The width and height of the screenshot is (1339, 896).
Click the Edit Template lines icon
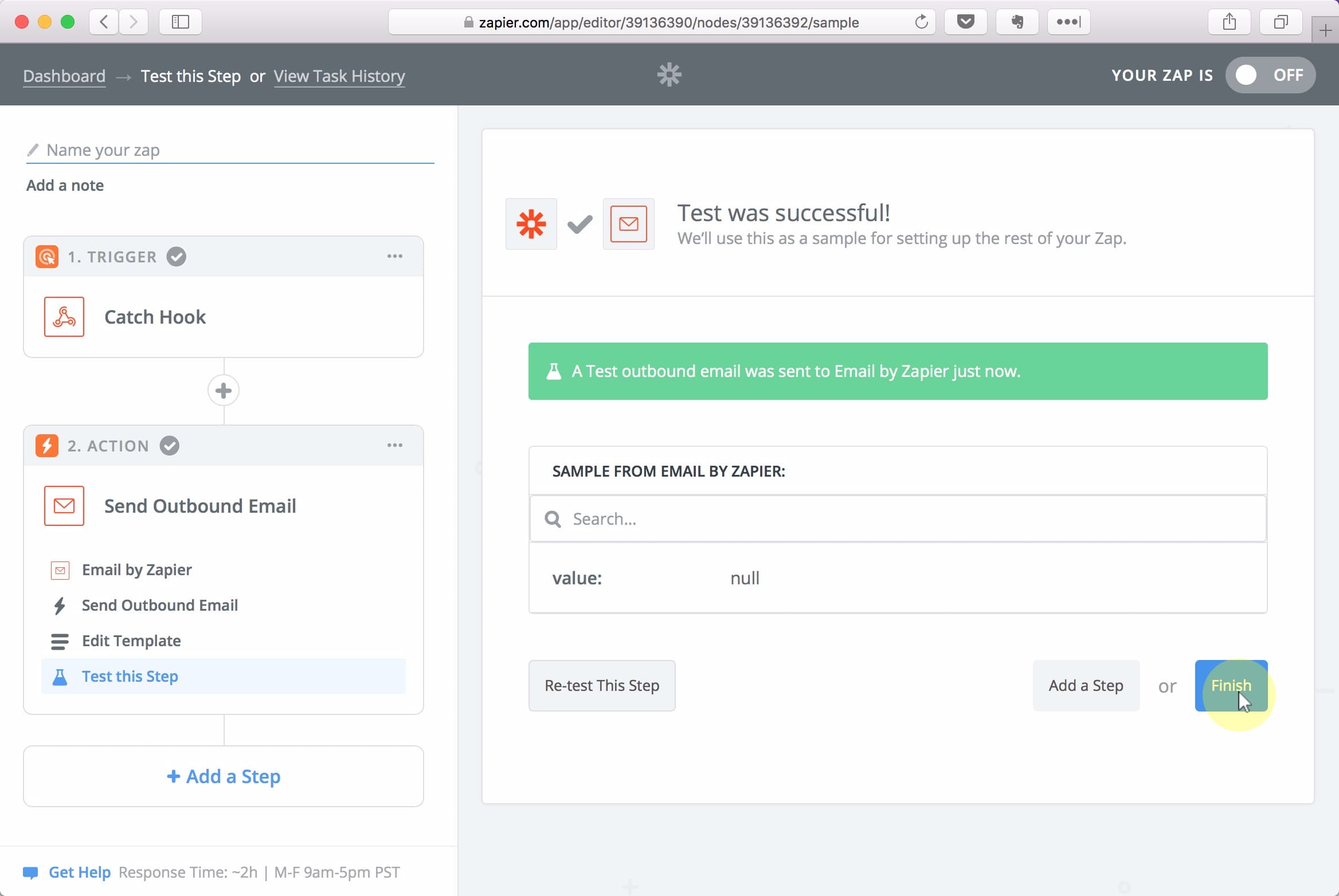[60, 641]
